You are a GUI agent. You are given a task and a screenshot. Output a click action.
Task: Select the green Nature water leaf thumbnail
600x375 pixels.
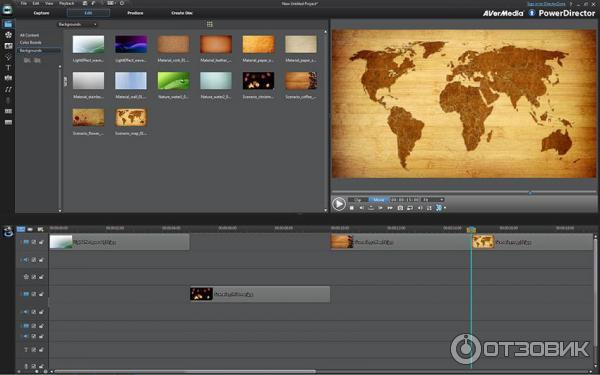click(x=173, y=81)
